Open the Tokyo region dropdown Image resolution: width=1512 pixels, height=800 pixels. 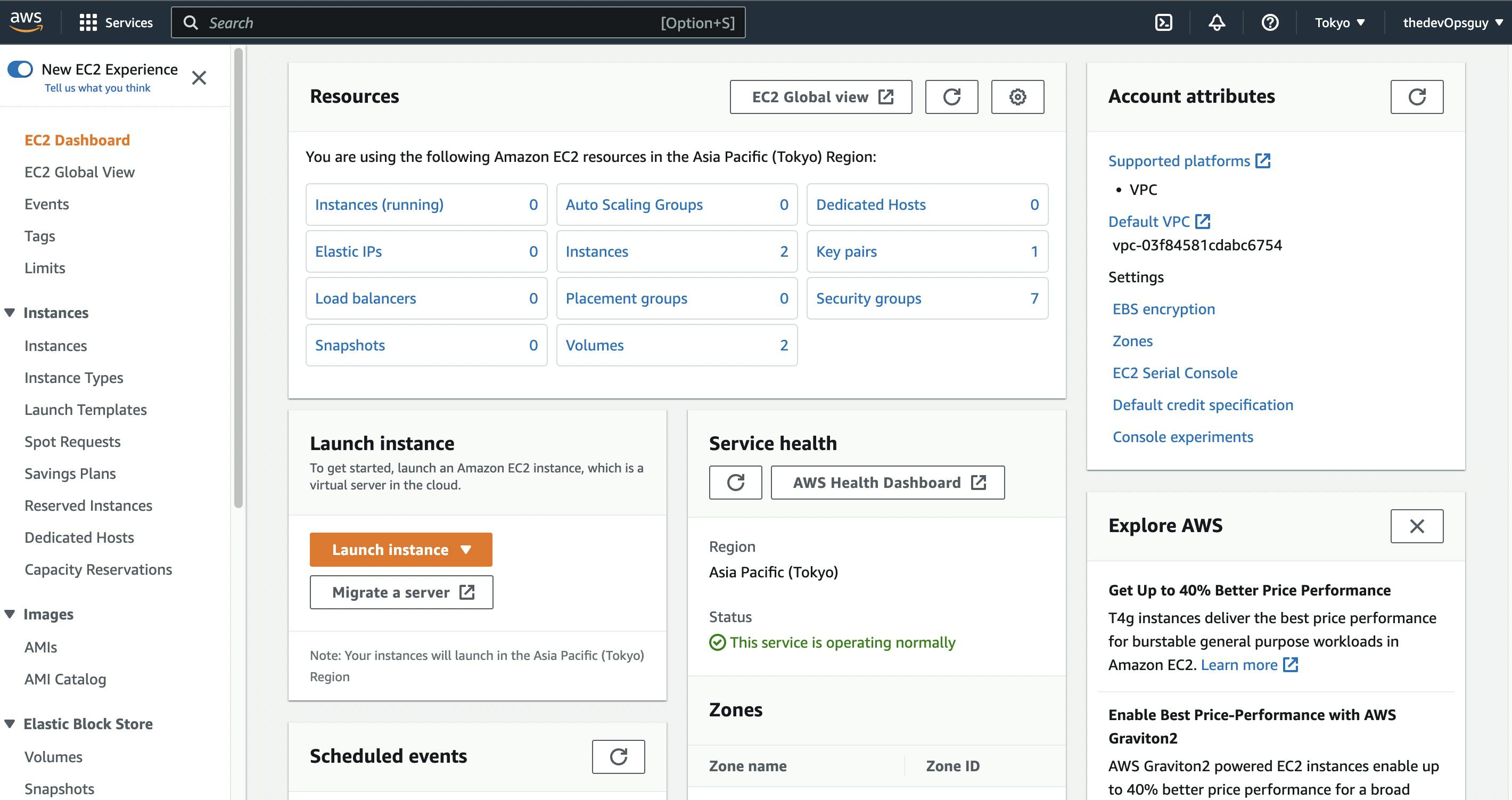[1340, 22]
